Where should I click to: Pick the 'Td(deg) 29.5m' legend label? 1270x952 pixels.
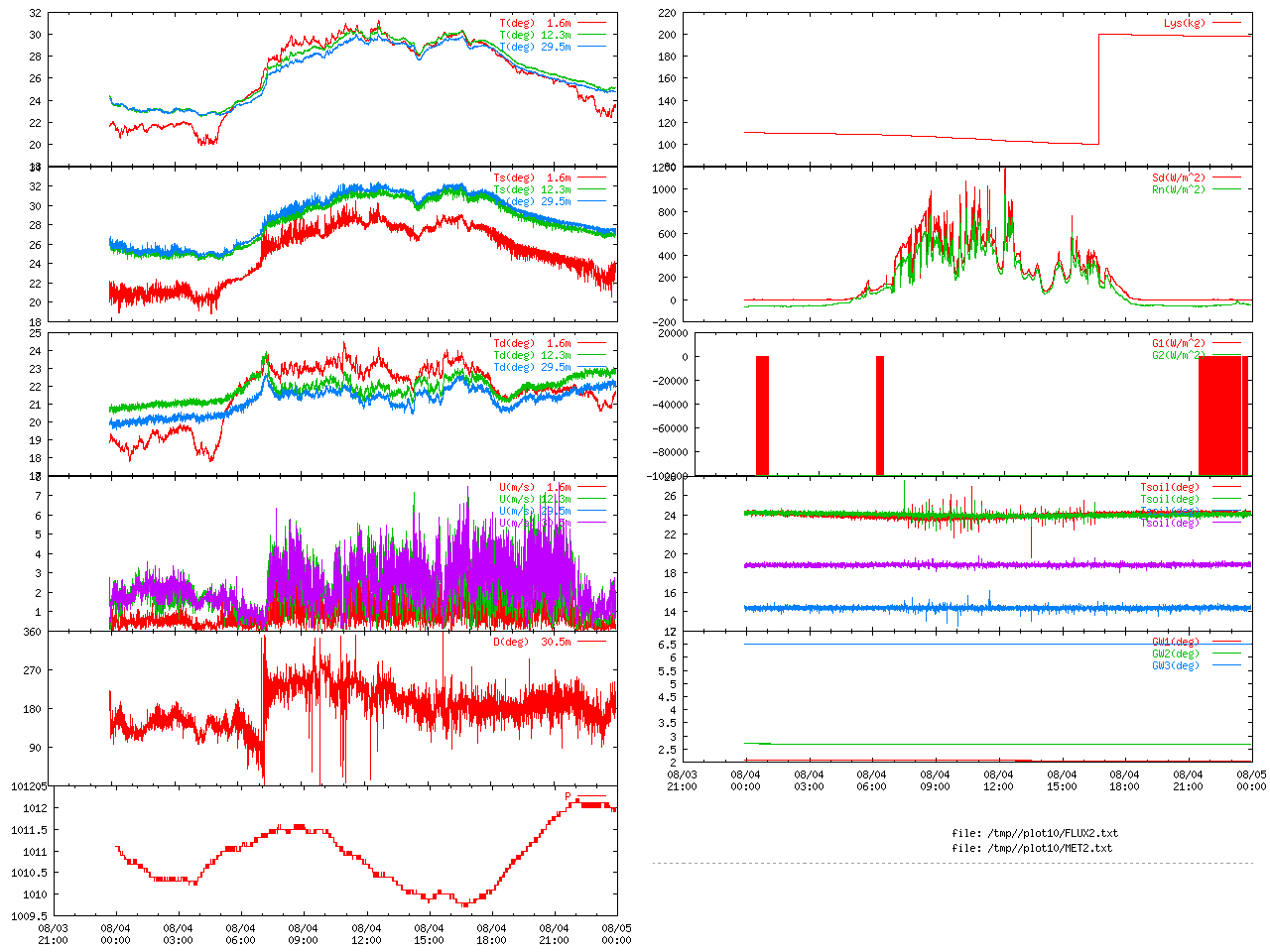tap(532, 368)
